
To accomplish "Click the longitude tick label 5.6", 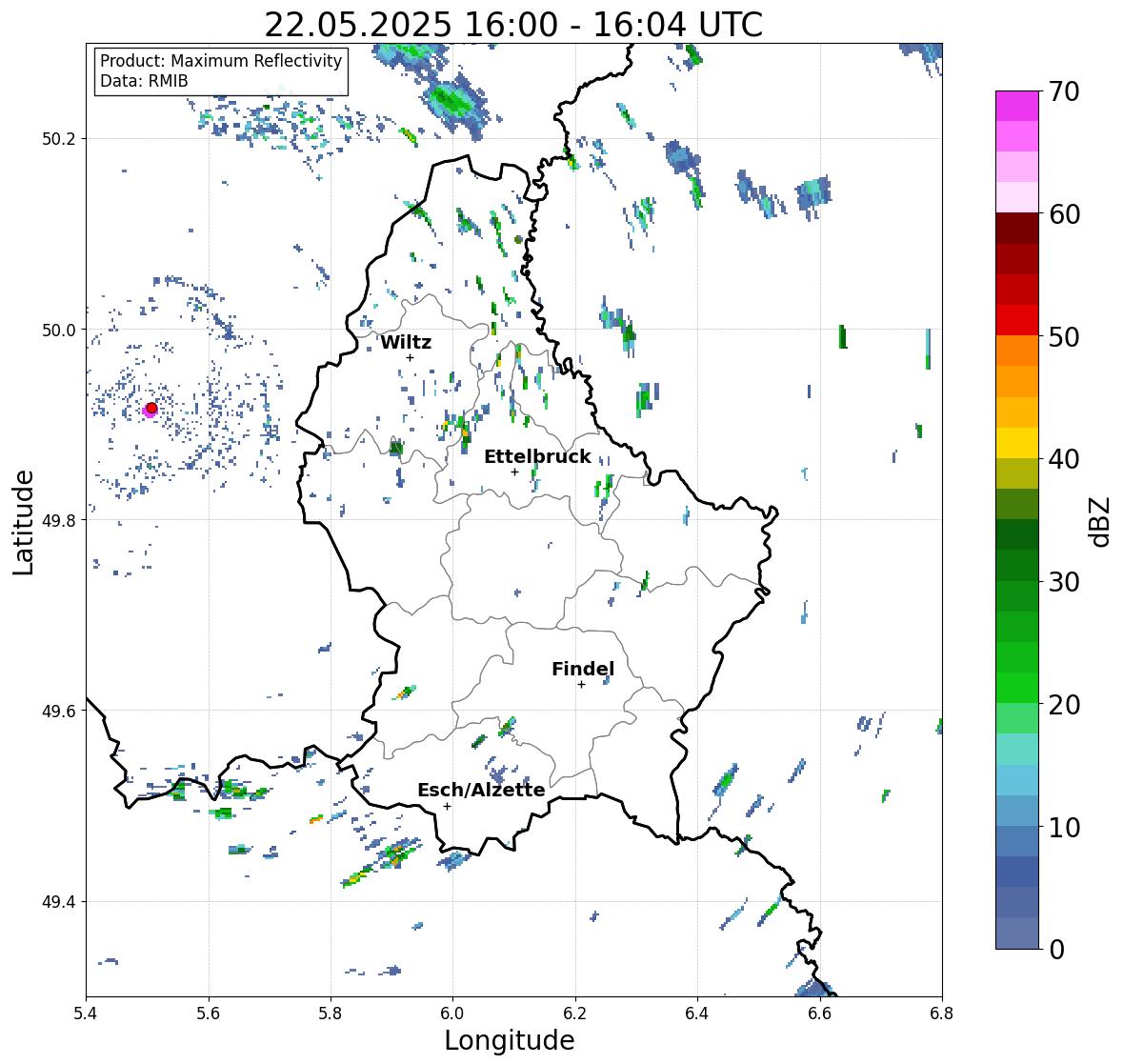I will (x=209, y=1013).
